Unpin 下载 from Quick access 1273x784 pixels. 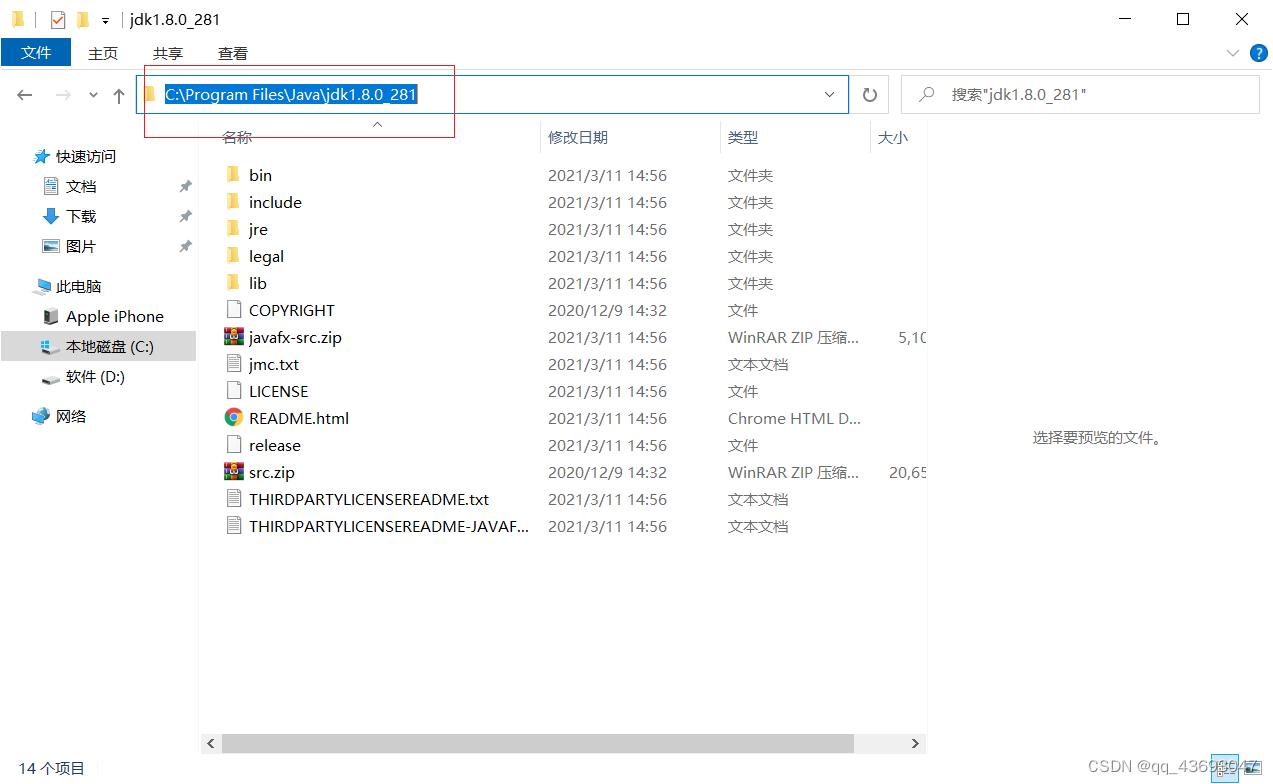185,216
